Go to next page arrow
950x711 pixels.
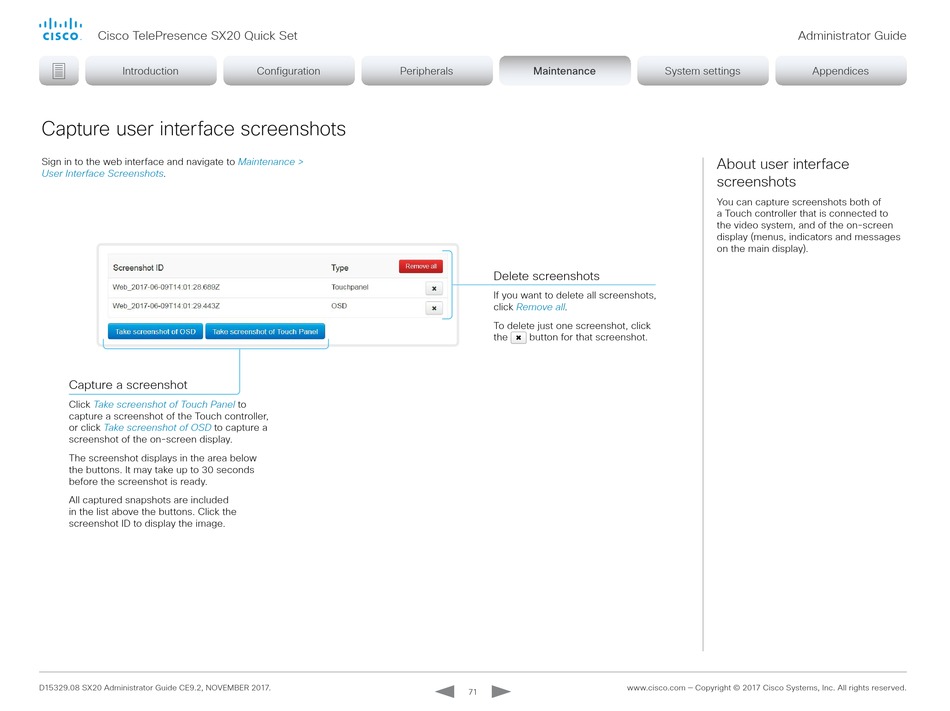point(501,691)
